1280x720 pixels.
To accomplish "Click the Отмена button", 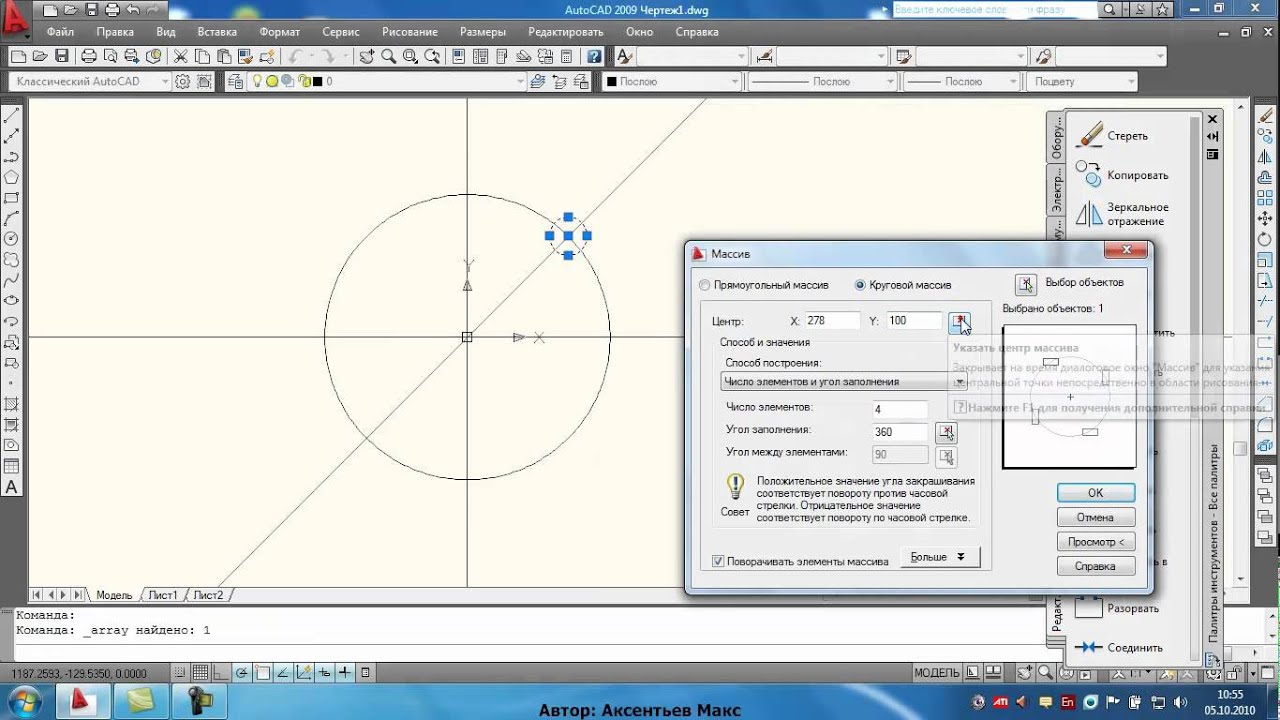I will coord(1095,518).
